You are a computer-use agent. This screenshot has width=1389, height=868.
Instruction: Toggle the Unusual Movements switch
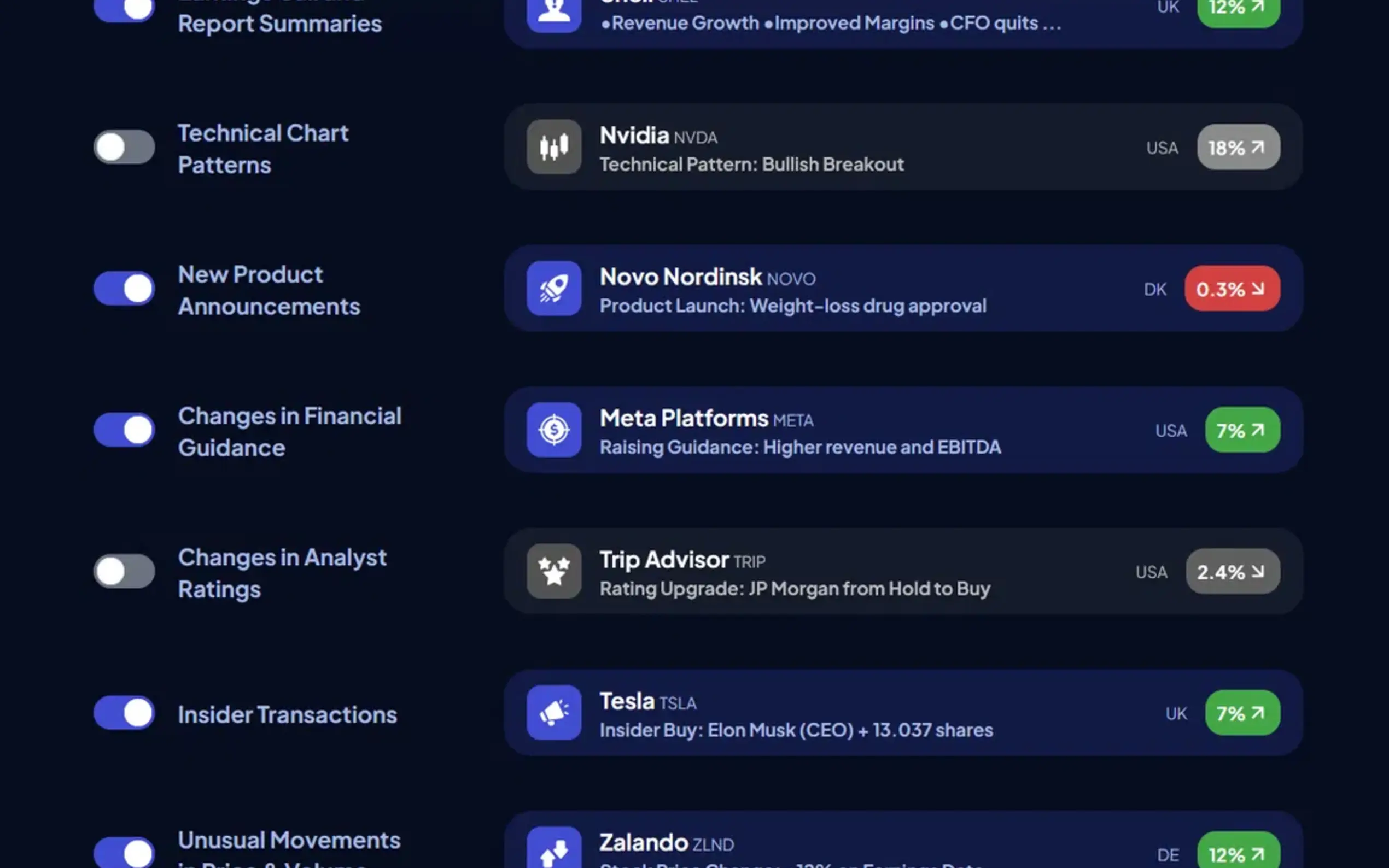coord(124,853)
